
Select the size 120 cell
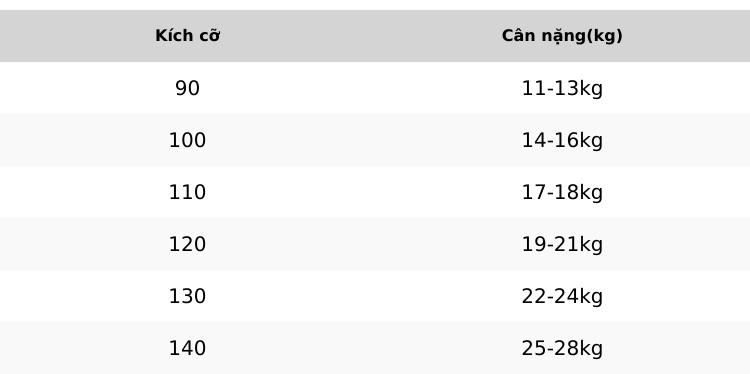(188, 244)
